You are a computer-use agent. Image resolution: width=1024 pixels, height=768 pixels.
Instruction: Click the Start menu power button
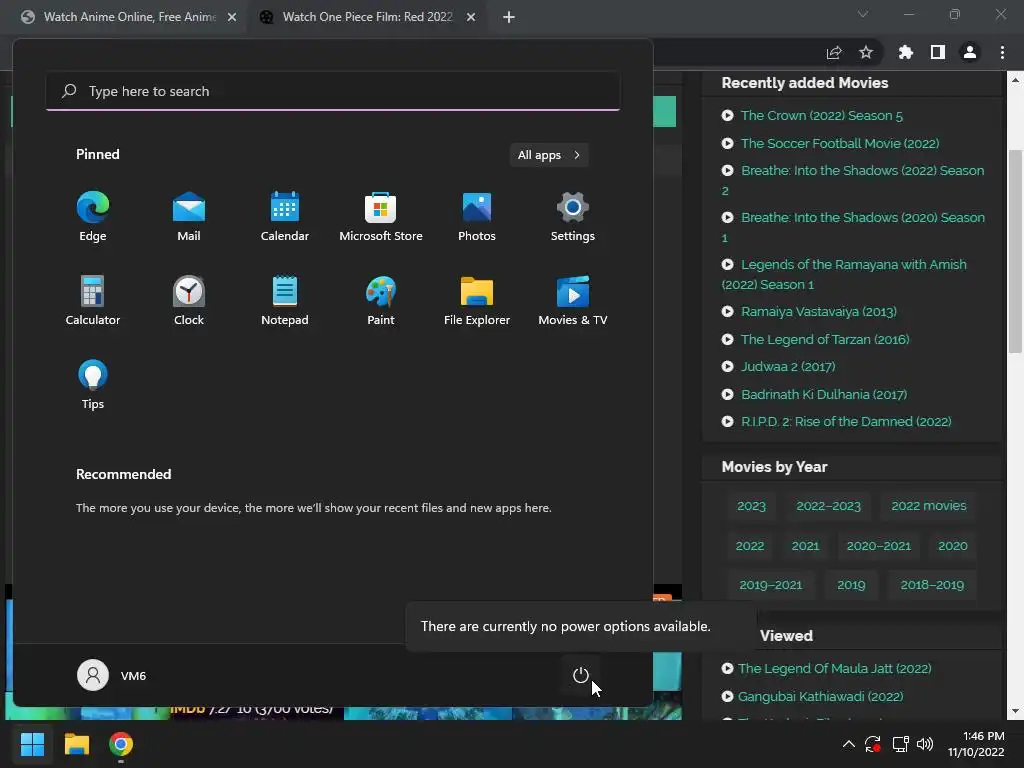[581, 675]
